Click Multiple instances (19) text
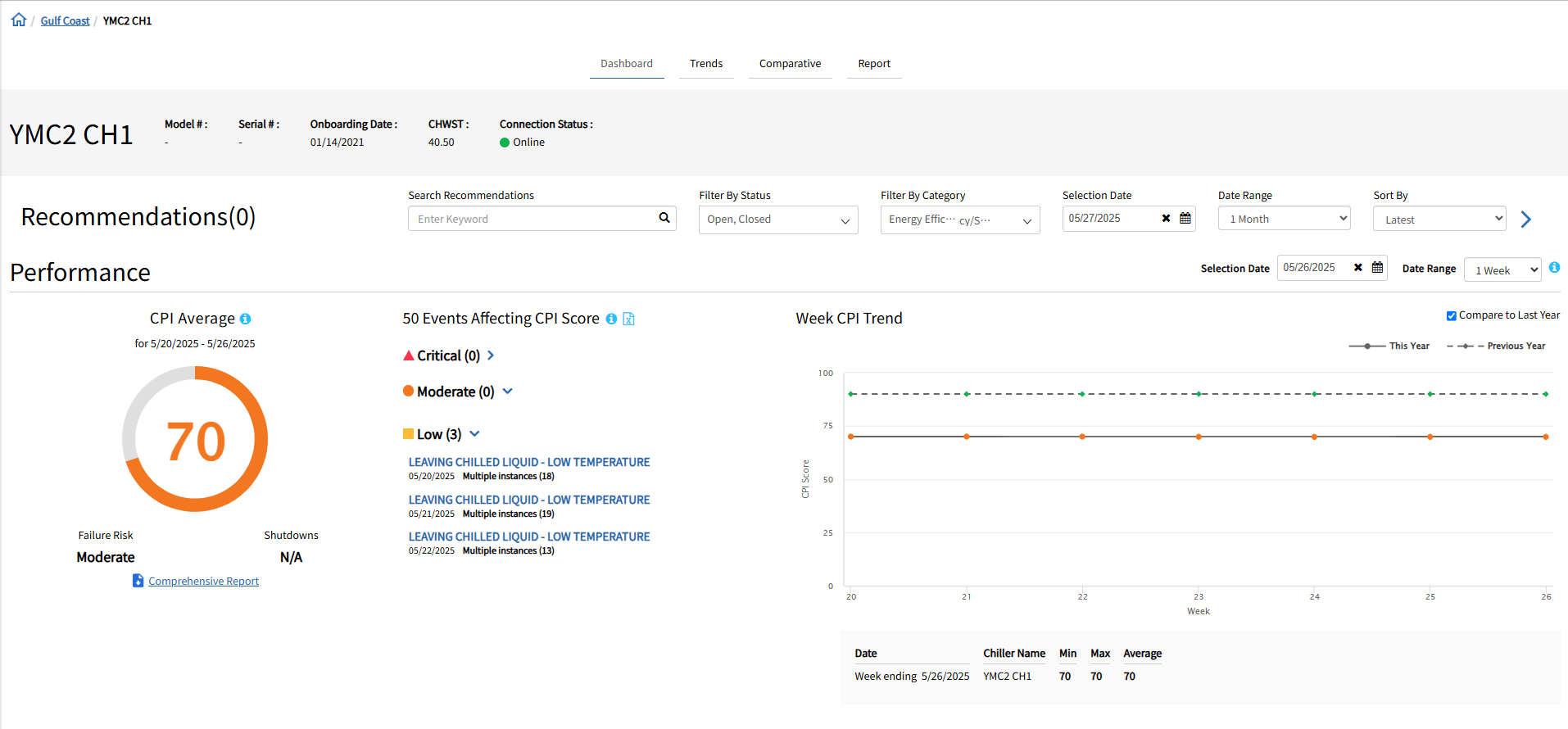This screenshot has height=729, width=1568. (x=508, y=514)
